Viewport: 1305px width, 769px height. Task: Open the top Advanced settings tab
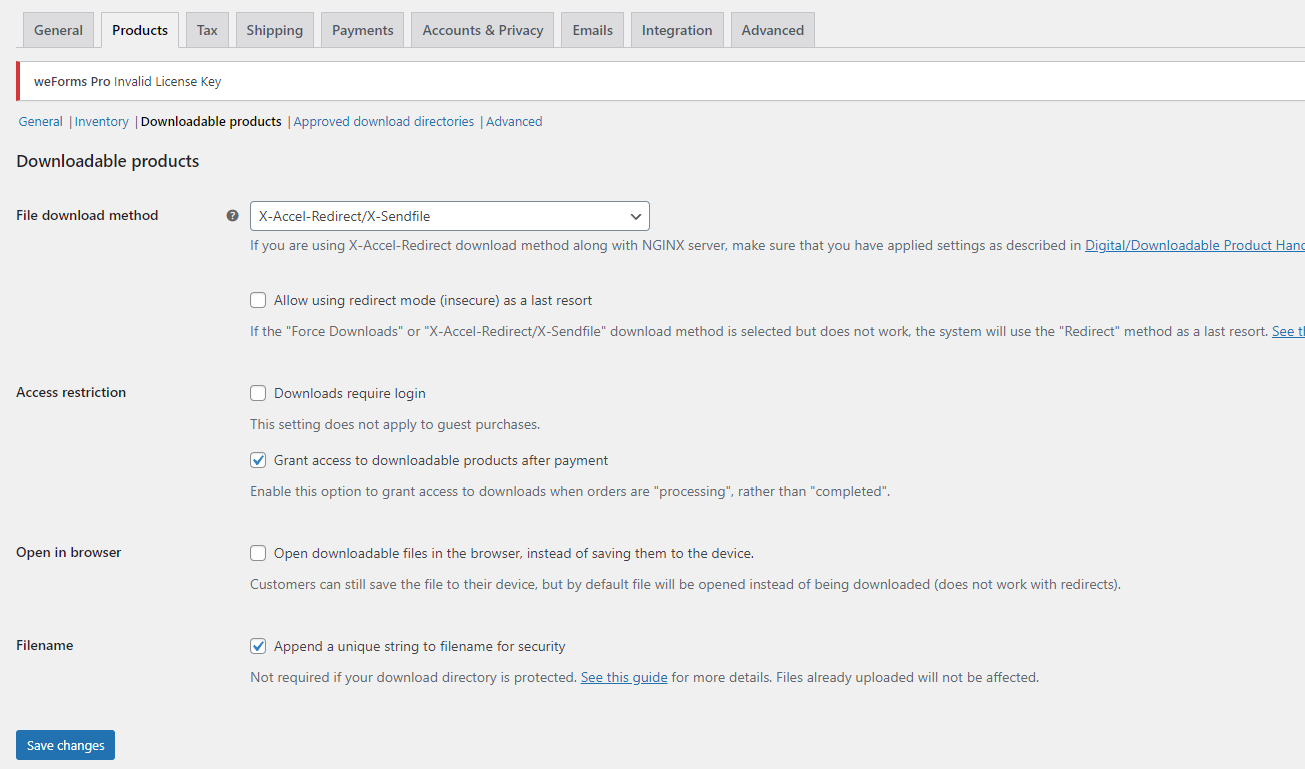(773, 30)
